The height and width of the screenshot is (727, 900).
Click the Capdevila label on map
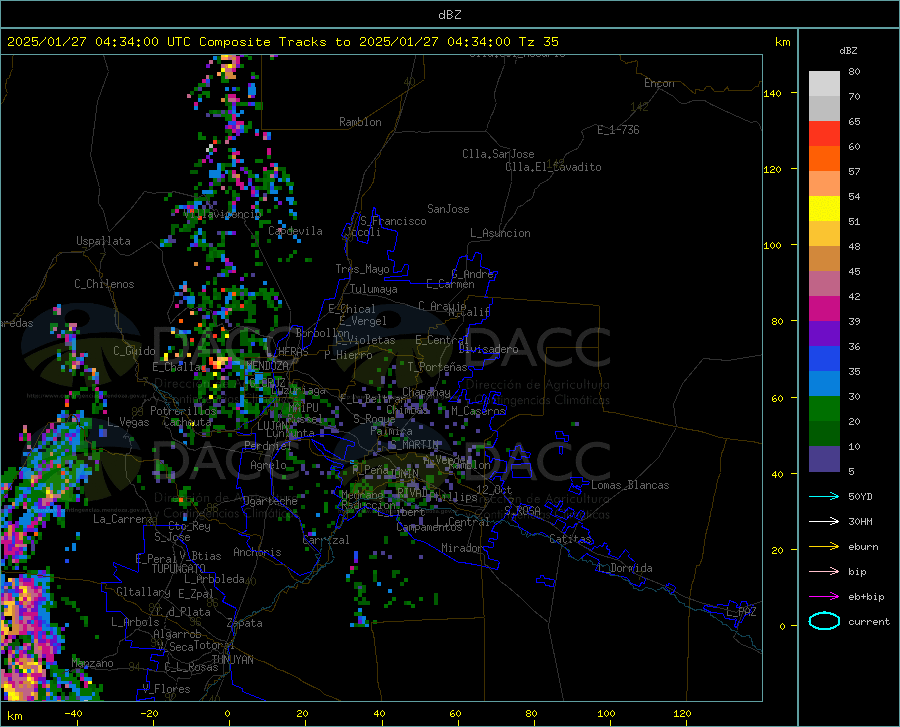tap(295, 231)
